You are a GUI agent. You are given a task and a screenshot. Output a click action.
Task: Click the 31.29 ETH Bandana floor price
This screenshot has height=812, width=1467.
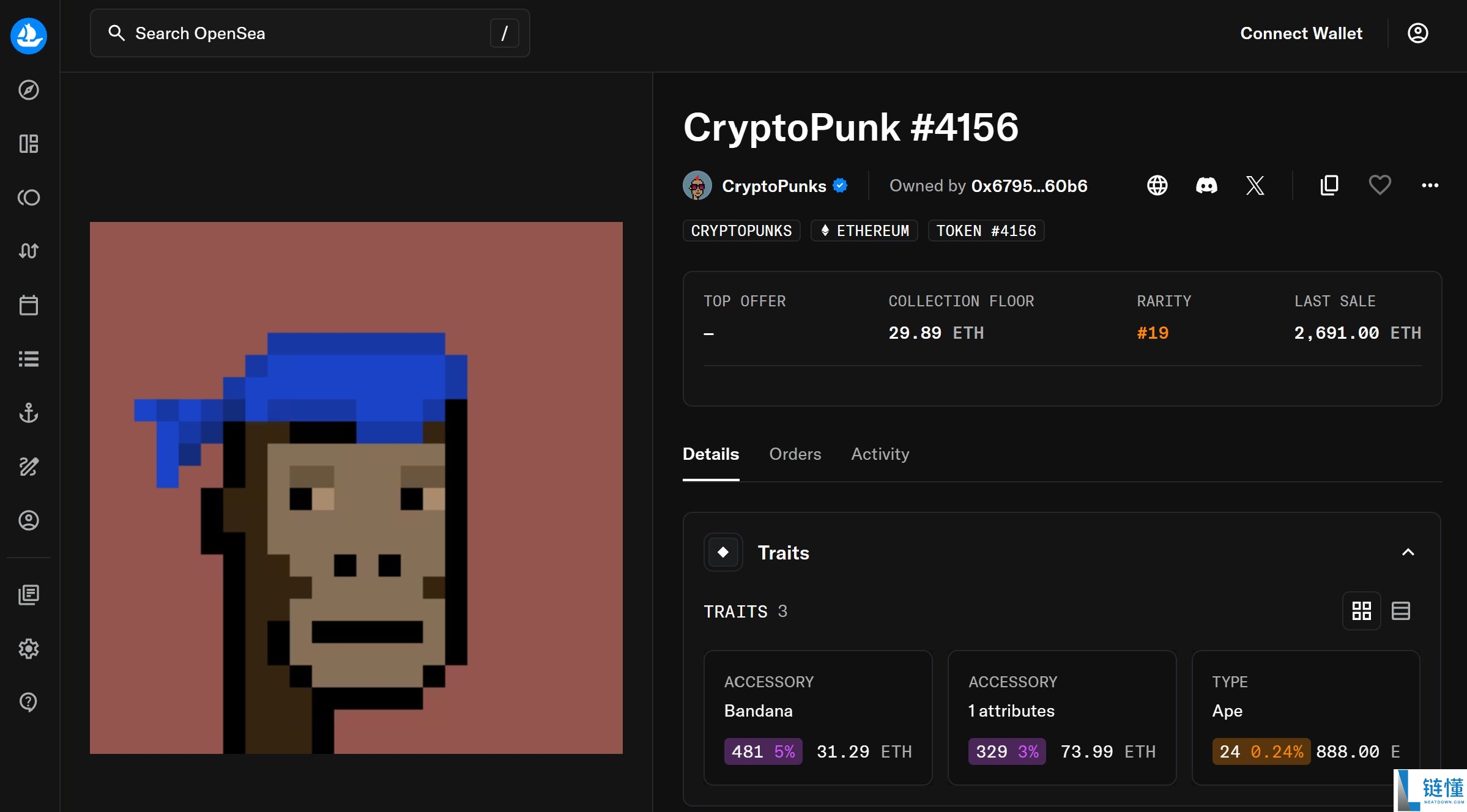coord(864,751)
